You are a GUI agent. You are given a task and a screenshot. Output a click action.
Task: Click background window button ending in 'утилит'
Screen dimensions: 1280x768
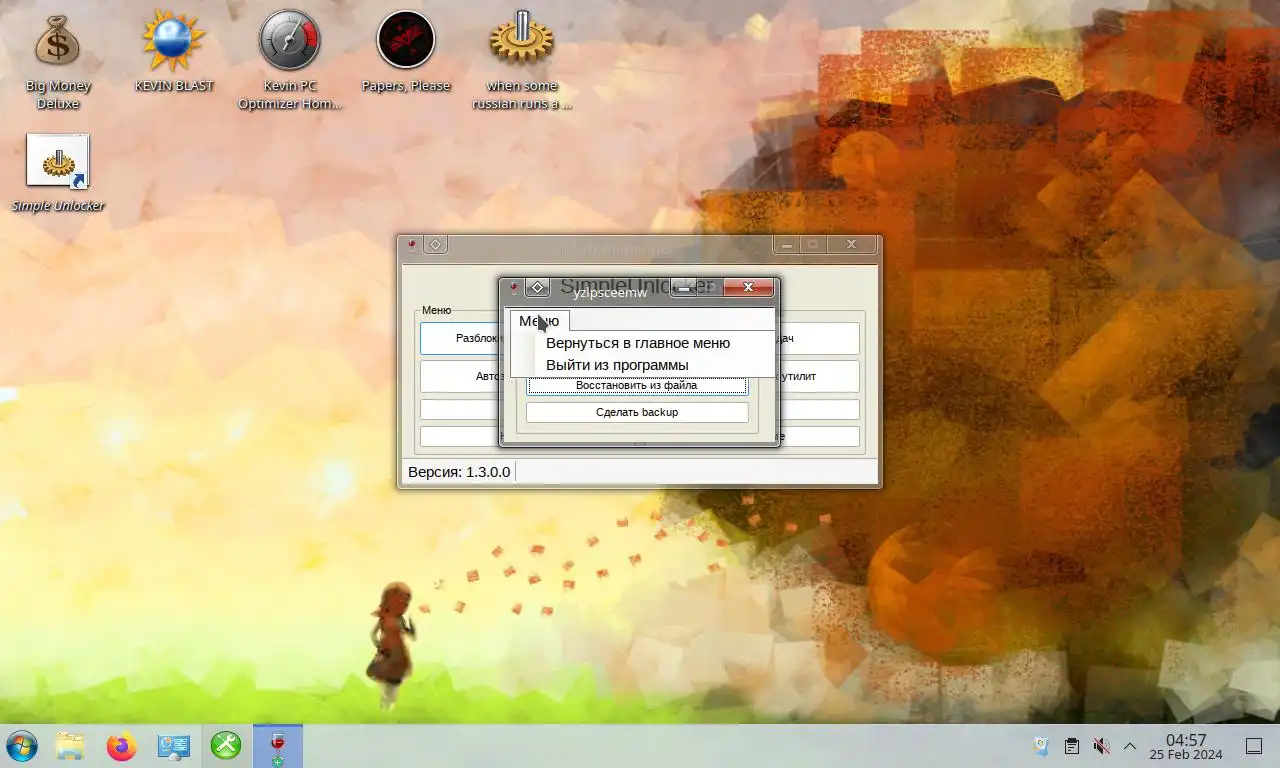819,376
